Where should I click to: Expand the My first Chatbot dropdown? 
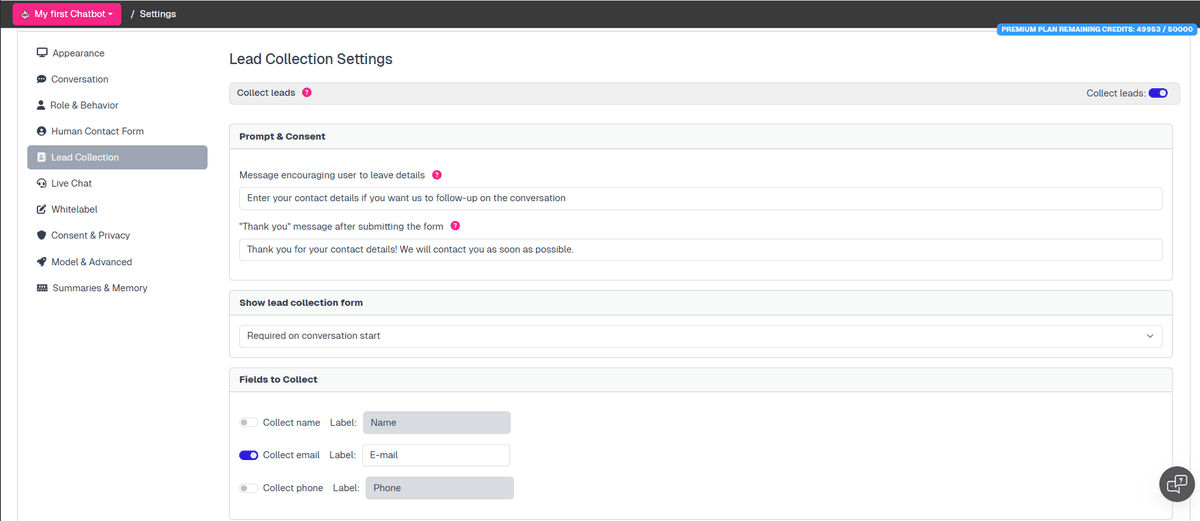pyautogui.click(x=67, y=14)
